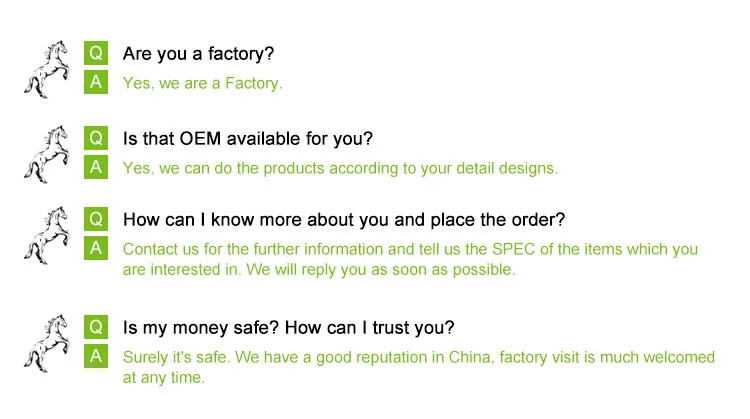Image resolution: width=750 pixels, height=419 pixels.
Task: Click the green Q badge for the OEM question
Action: click(96, 138)
